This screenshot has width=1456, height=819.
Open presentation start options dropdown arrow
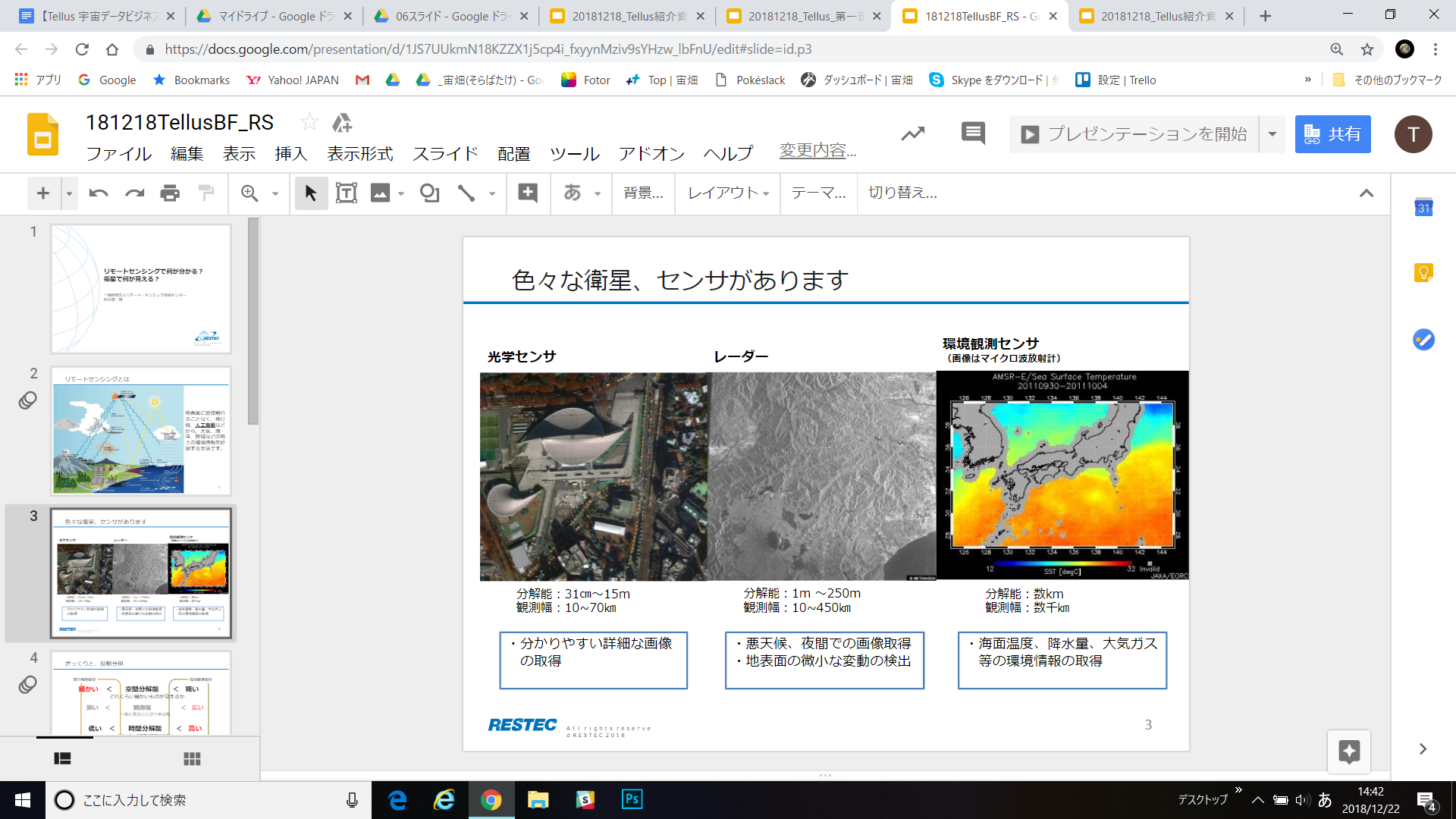coord(1272,134)
